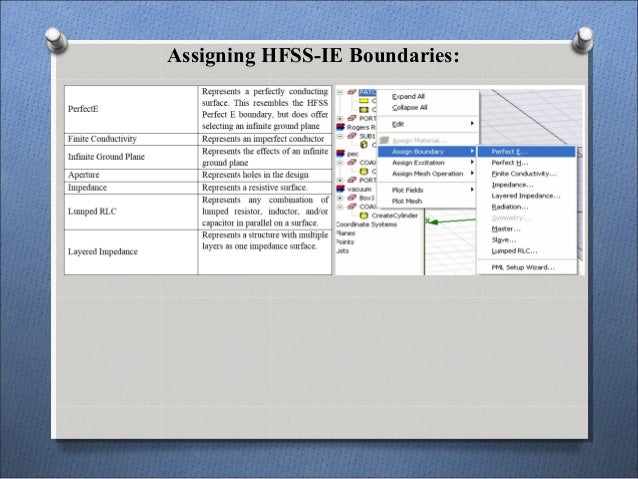Screen dimensions: 638x479
Task: Collapse the PATCH tree node
Action: pyautogui.click(x=340, y=92)
